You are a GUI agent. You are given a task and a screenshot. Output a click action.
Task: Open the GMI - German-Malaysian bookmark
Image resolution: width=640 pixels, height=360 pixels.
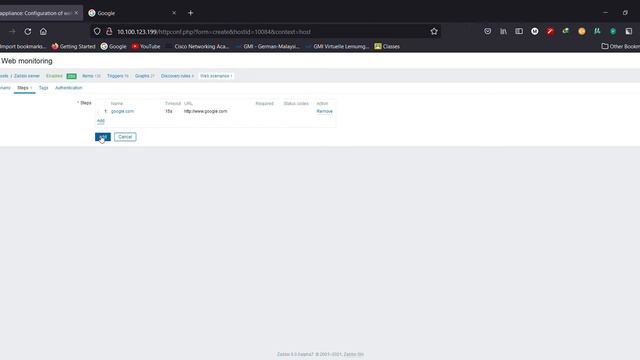pyautogui.click(x=267, y=47)
